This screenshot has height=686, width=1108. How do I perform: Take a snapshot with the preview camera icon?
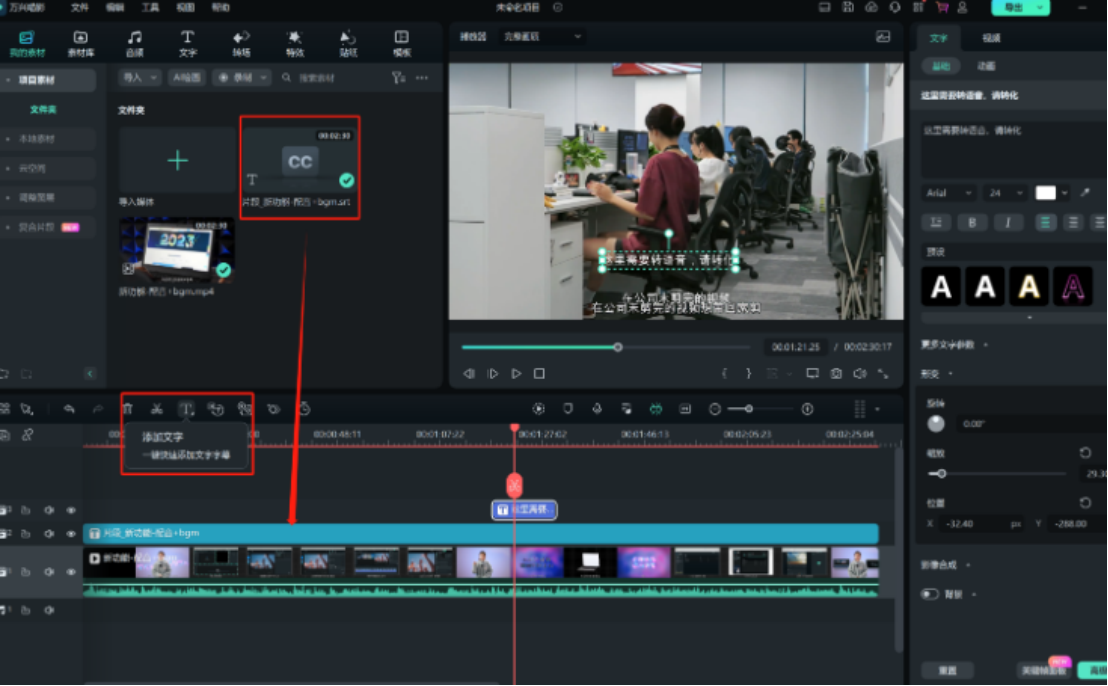click(x=836, y=374)
